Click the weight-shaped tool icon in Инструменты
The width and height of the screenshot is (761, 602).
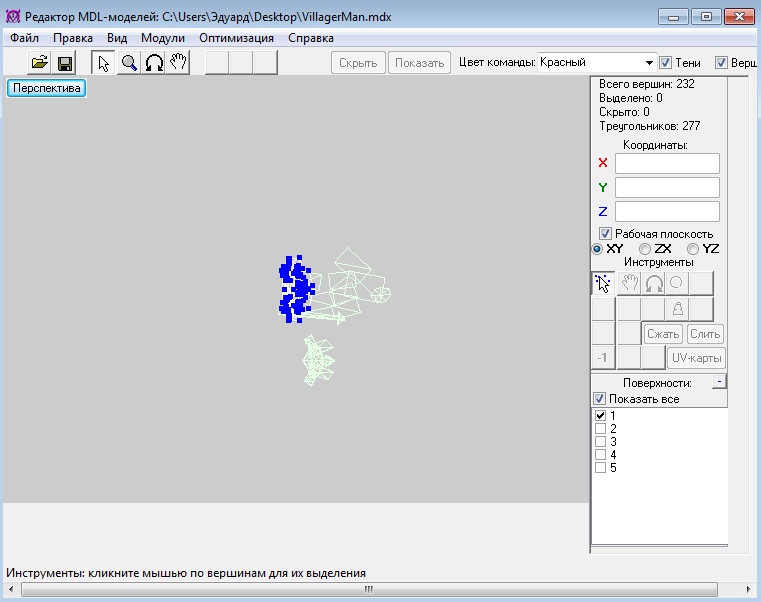click(x=678, y=309)
